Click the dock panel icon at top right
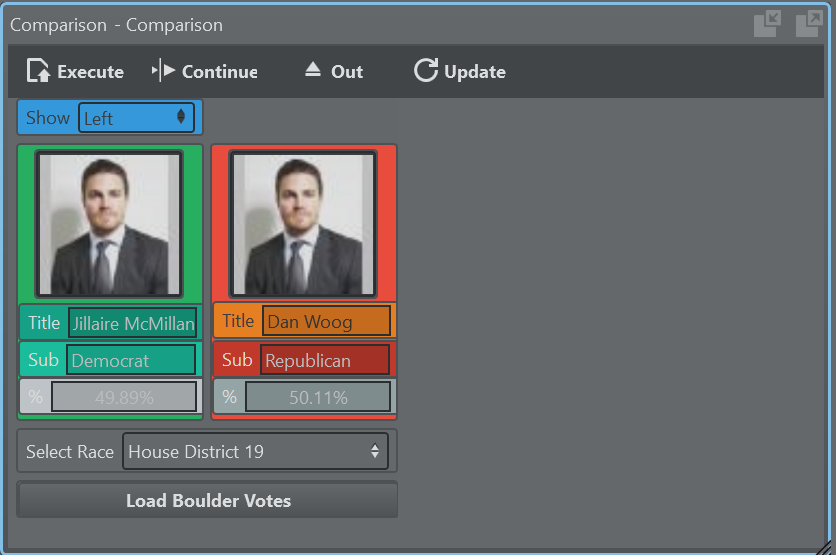Image resolution: width=836 pixels, height=555 pixels. click(x=767, y=25)
